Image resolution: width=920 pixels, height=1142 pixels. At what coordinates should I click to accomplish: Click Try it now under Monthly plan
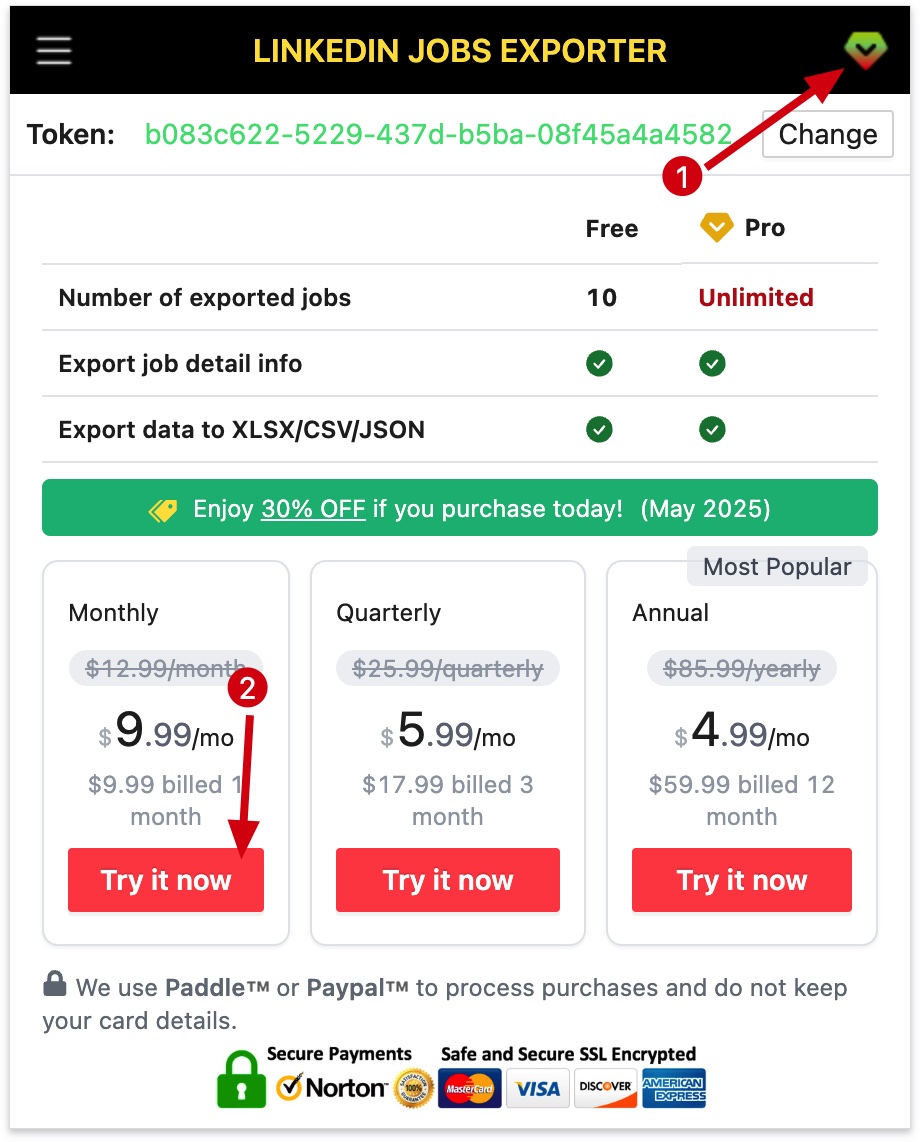[x=165, y=880]
